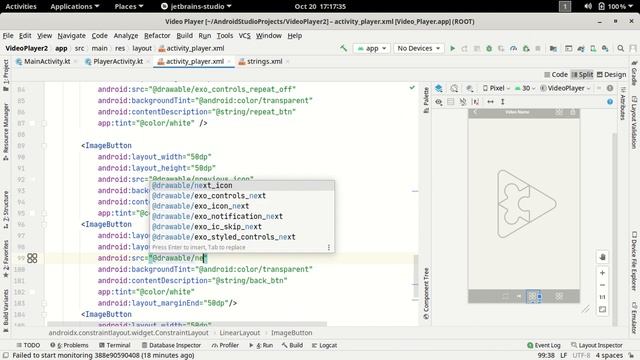Viewport: 640px width, 360px height.
Task: Open the jetbrains-studio app menu in the top bar
Action: [196, 6]
